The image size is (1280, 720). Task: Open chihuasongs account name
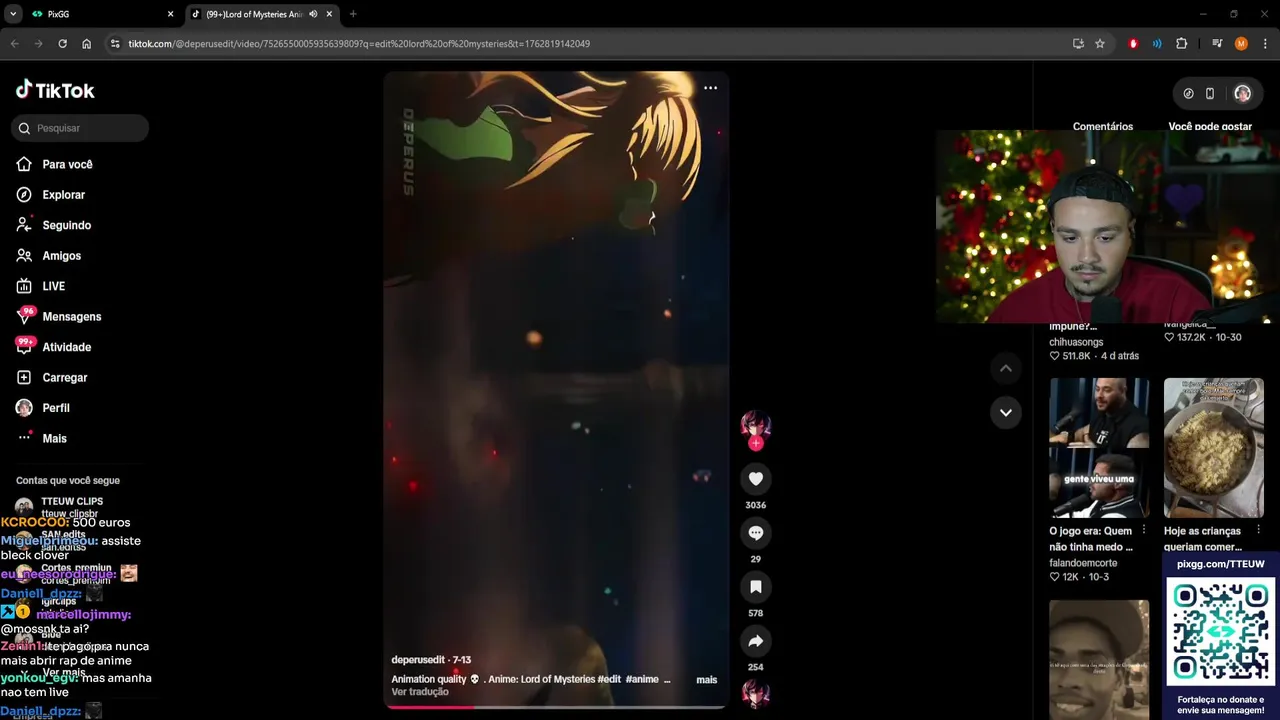pyautogui.click(x=1076, y=342)
